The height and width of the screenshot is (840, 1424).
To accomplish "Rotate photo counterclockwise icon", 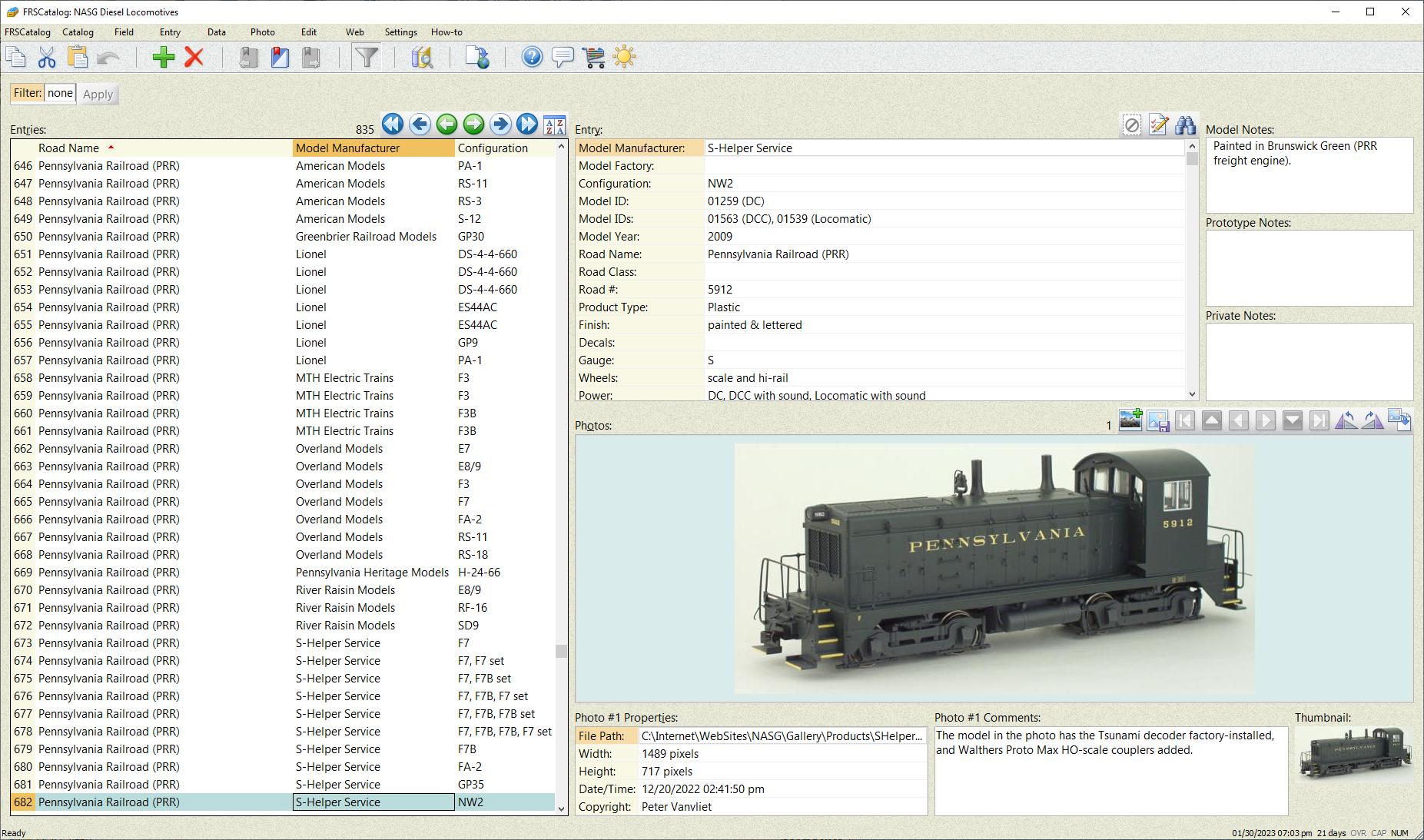I will click(x=1346, y=420).
